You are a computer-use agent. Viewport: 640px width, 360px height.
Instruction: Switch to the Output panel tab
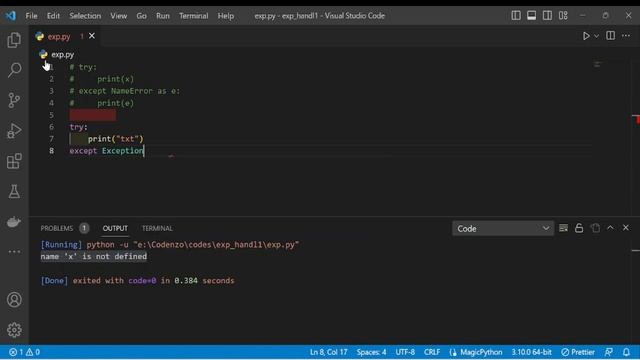point(115,228)
